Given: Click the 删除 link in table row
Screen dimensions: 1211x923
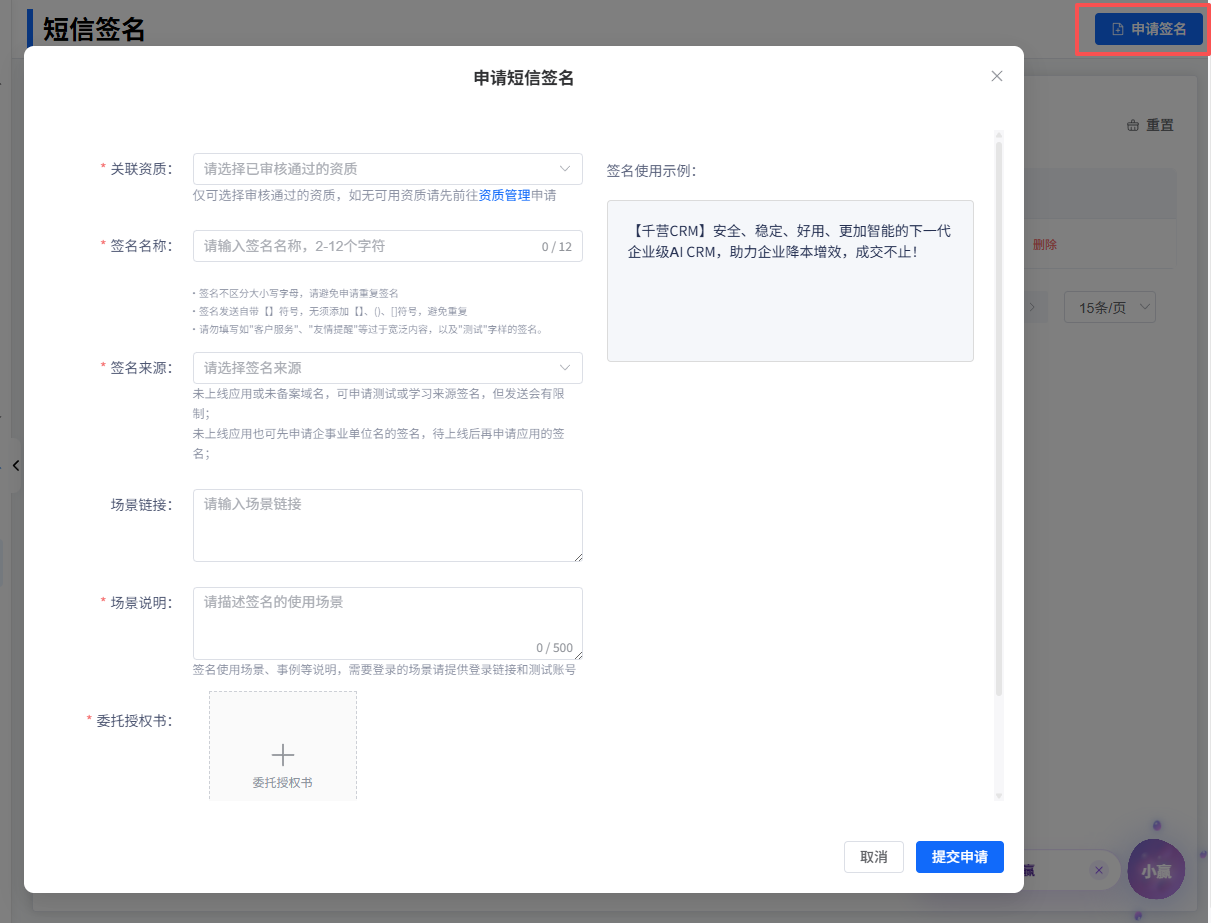Looking at the screenshot, I should tap(1044, 245).
